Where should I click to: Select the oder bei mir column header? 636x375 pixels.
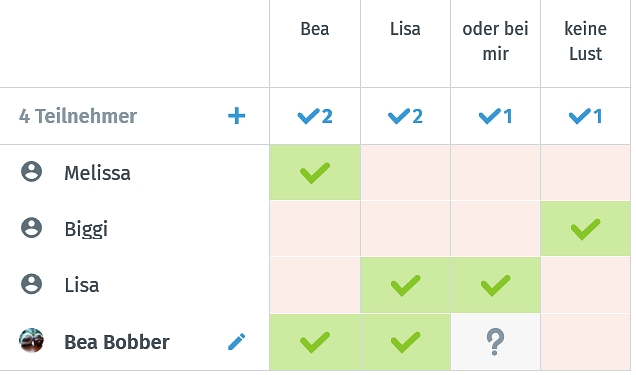[495, 41]
